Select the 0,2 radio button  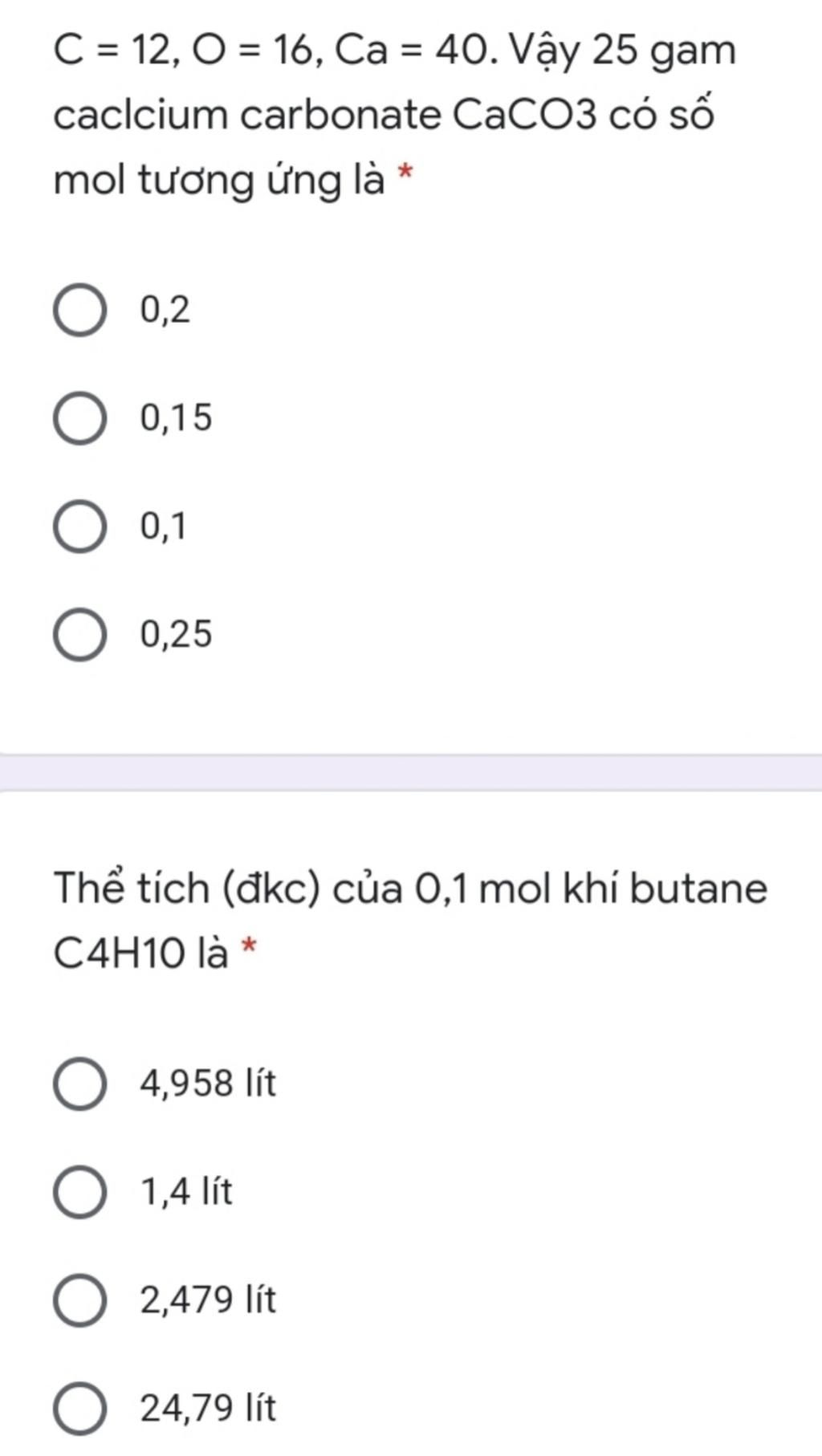79,310
